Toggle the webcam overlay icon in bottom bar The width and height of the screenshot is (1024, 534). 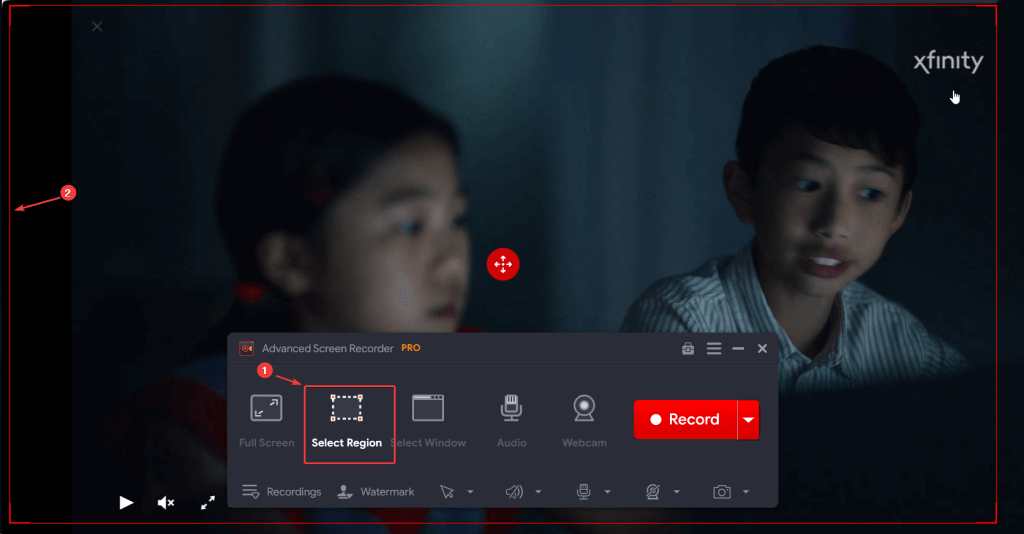click(x=652, y=492)
